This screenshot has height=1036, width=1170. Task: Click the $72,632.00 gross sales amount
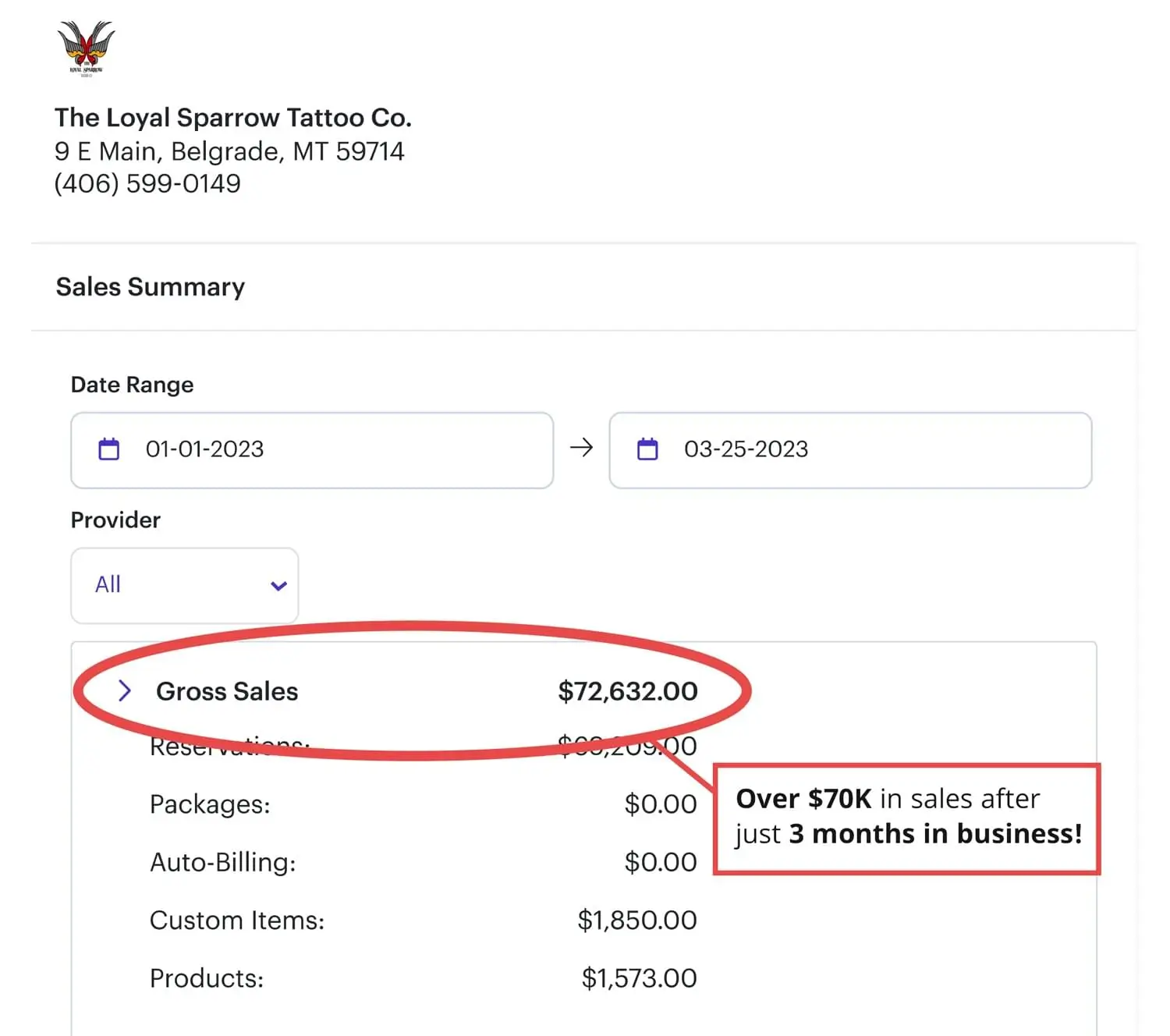(x=628, y=691)
